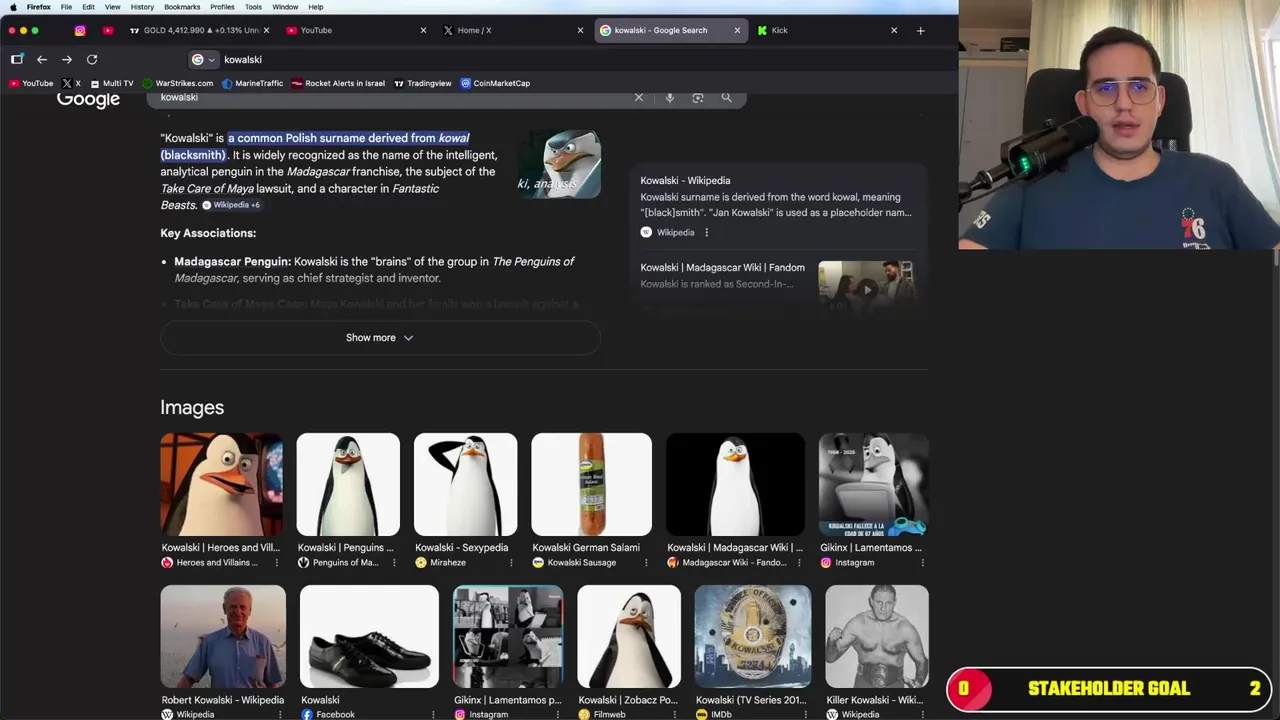Open the Penguins of Madagascar image result
The width and height of the screenshot is (1280, 720).
348,484
